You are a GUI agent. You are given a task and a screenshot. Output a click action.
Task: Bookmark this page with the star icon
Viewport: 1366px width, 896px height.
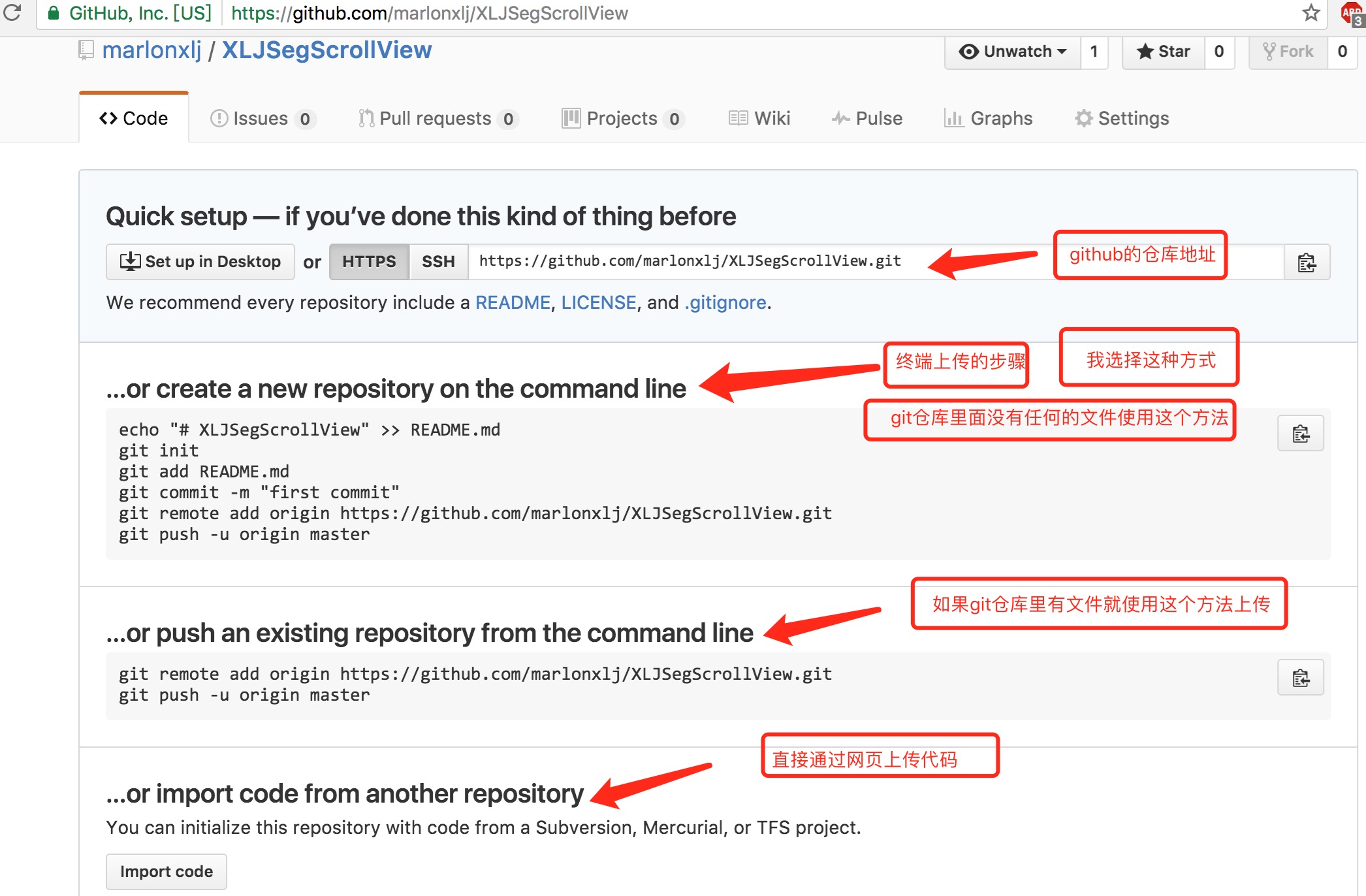pos(1310,13)
